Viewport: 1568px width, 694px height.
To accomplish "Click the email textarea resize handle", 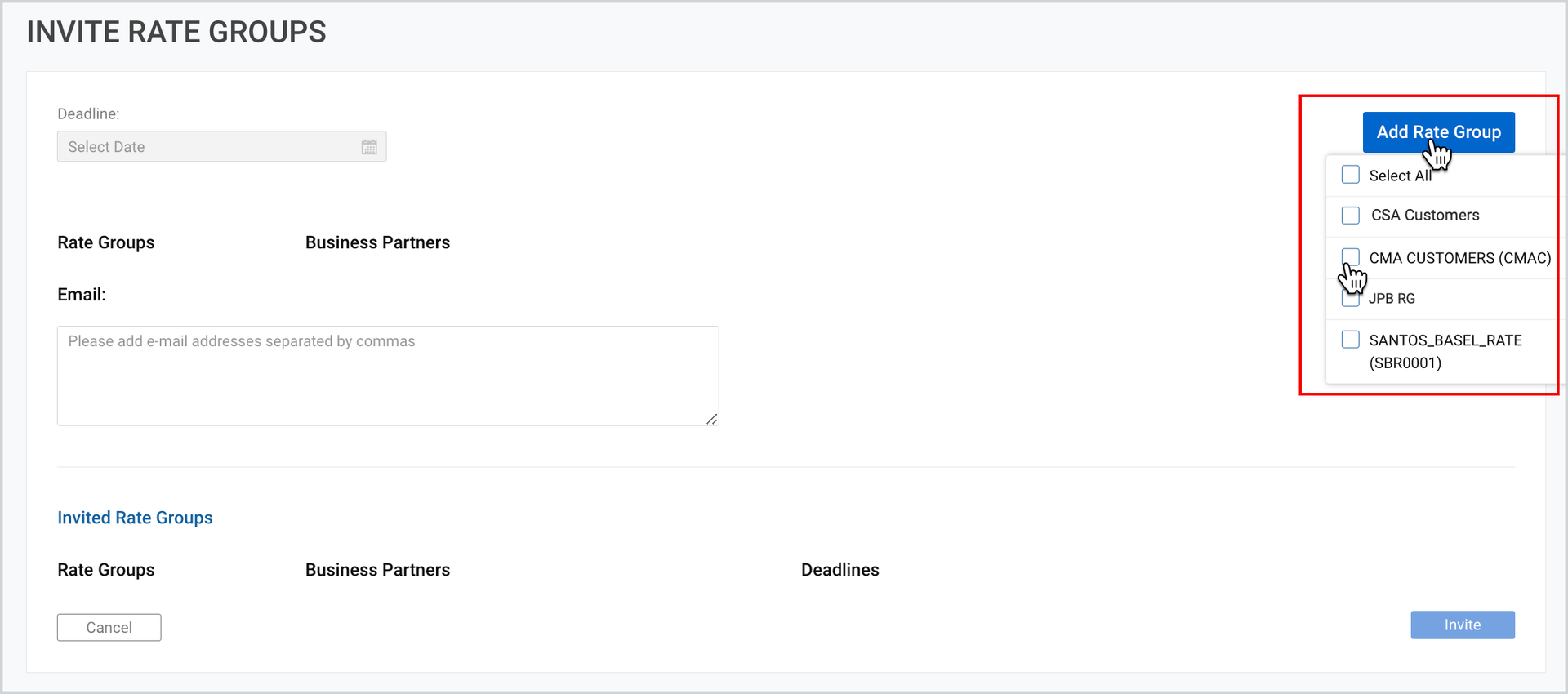I will pyautogui.click(x=712, y=419).
